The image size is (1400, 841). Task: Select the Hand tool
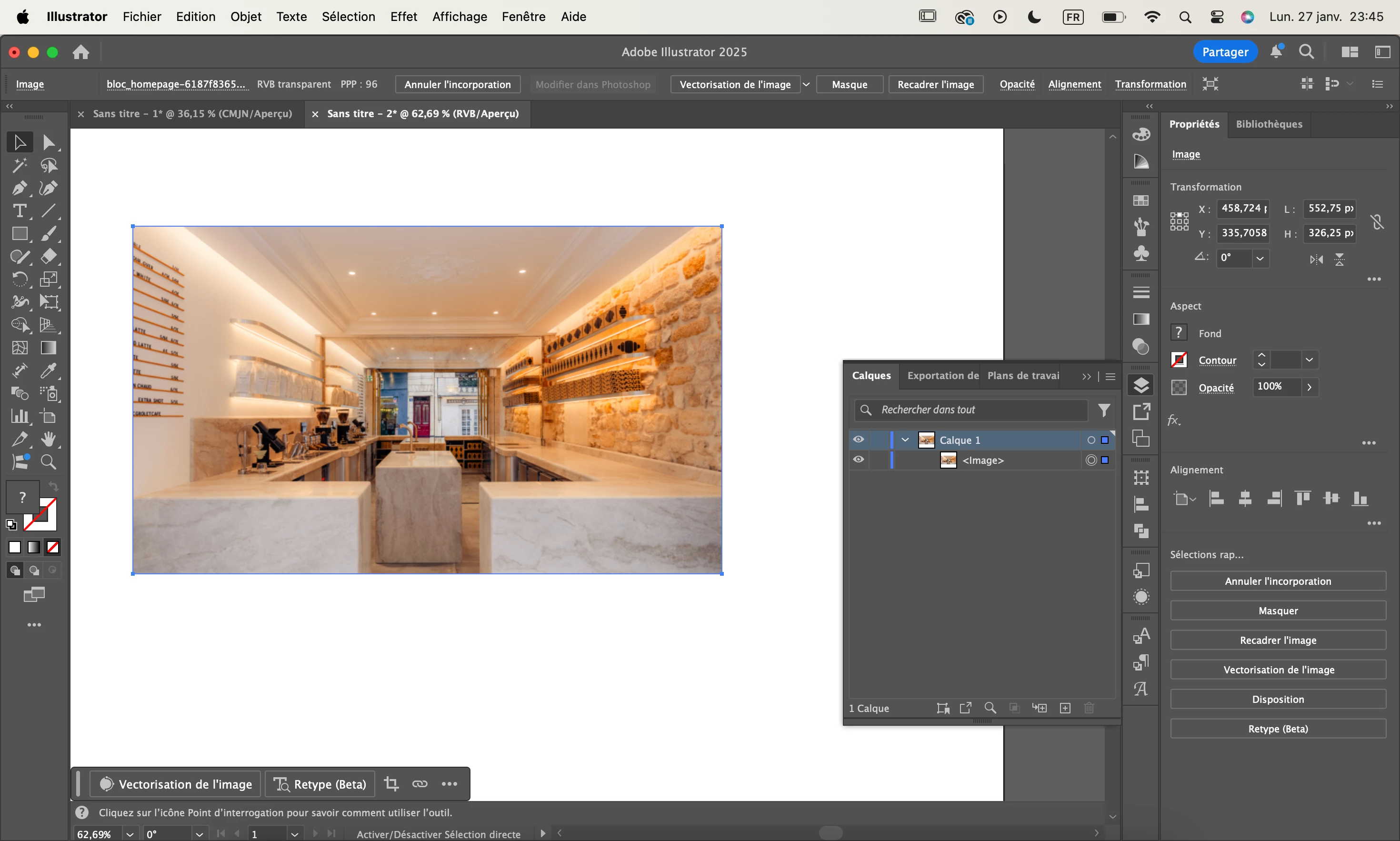[x=49, y=439]
